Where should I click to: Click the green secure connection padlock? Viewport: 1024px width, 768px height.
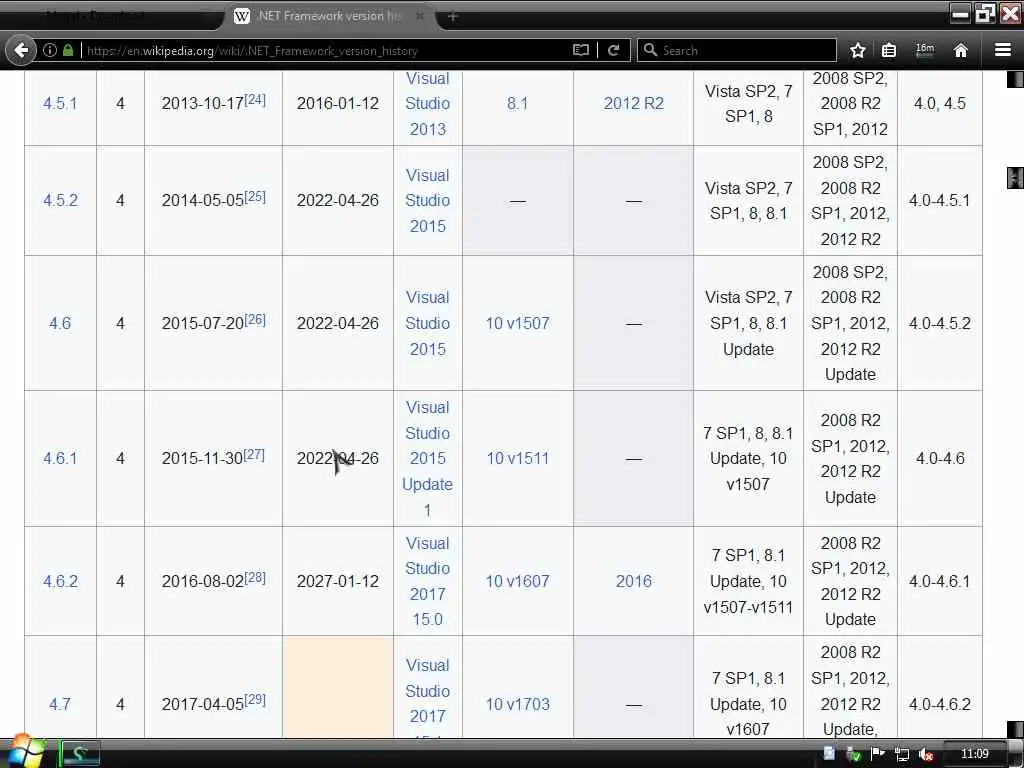coord(68,50)
